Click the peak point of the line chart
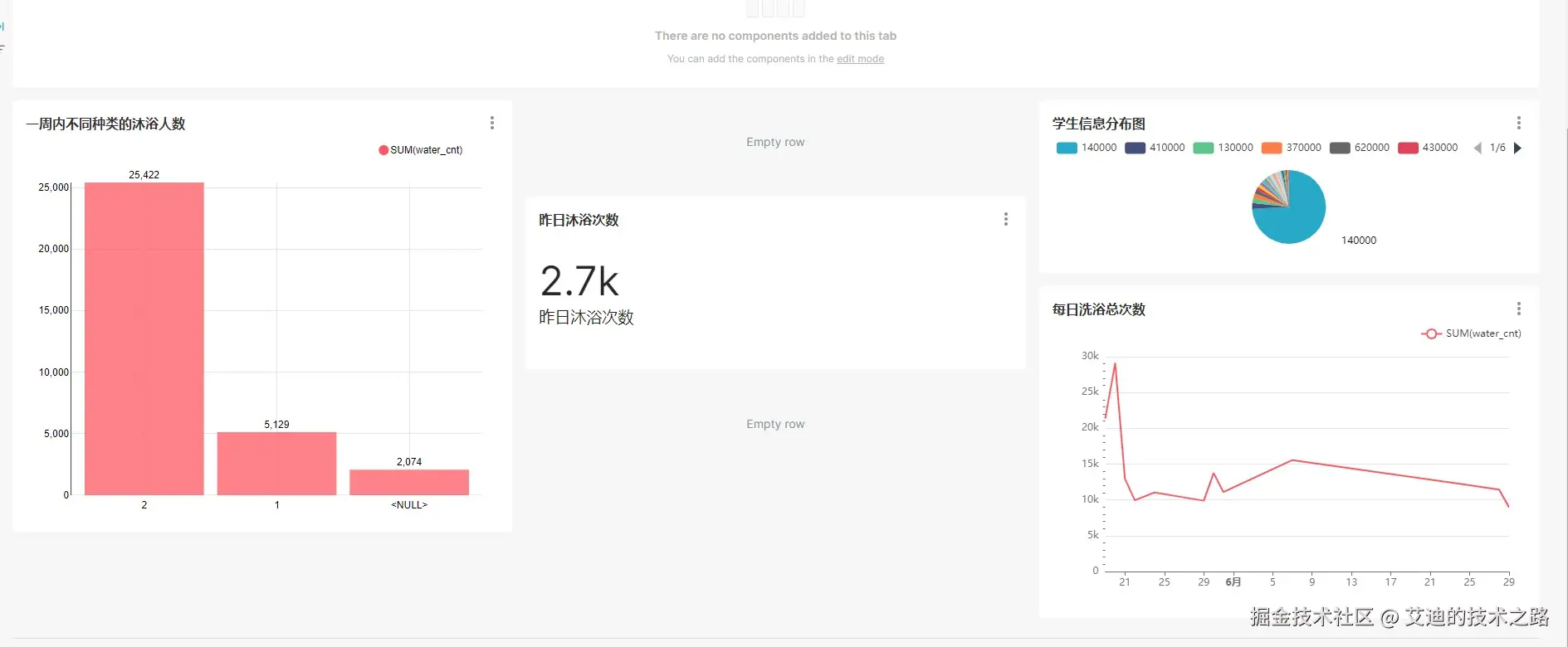 tap(1115, 362)
